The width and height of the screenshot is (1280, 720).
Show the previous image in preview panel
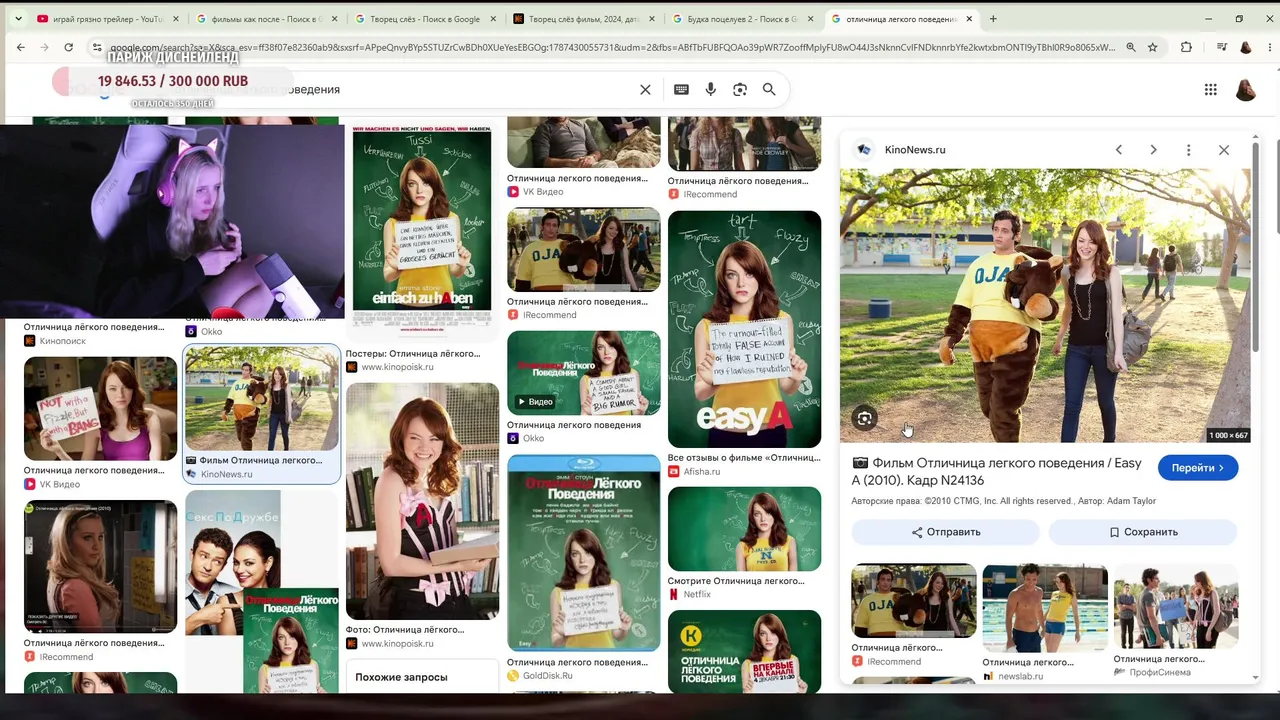click(1119, 150)
